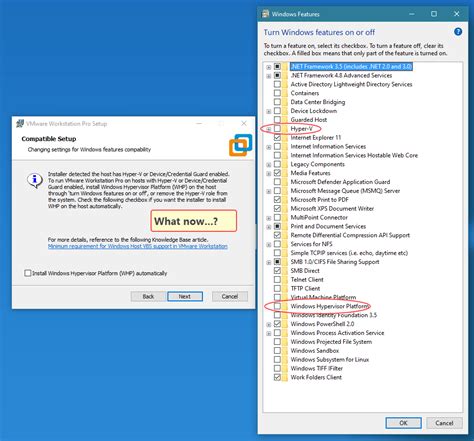Image resolution: width=474 pixels, height=441 pixels.
Task: Click the Windows Features title bar icon
Action: click(x=265, y=14)
